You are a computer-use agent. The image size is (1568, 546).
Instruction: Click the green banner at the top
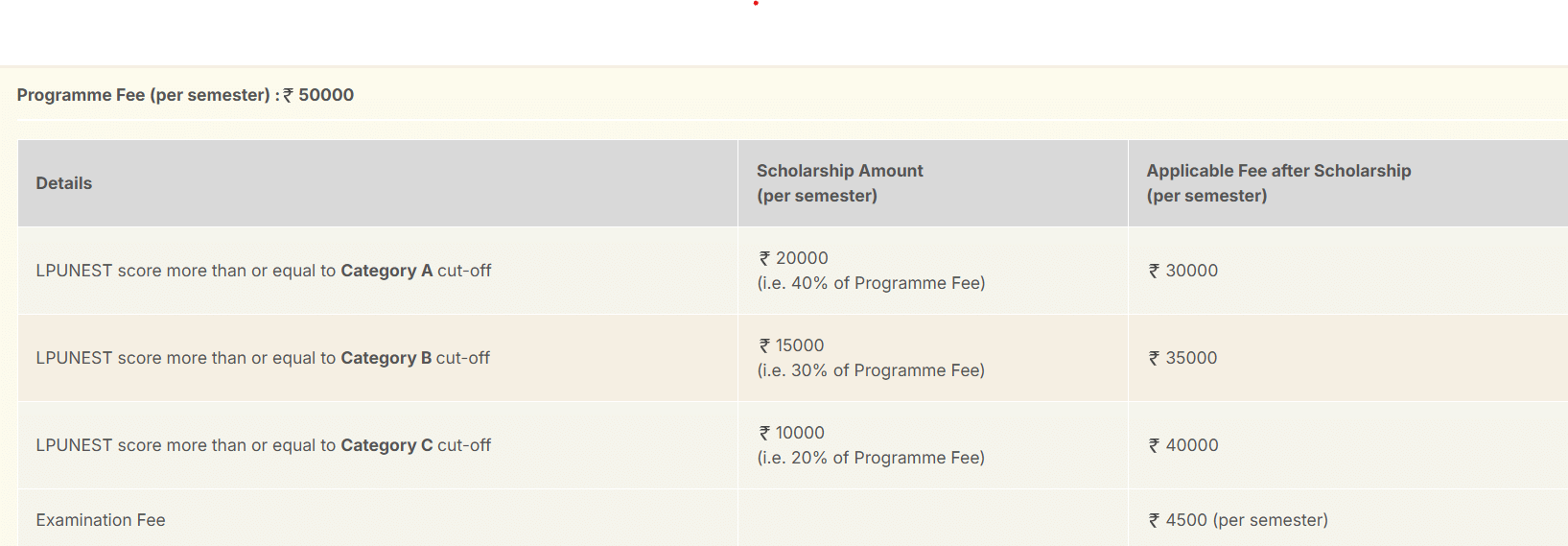click(x=784, y=33)
